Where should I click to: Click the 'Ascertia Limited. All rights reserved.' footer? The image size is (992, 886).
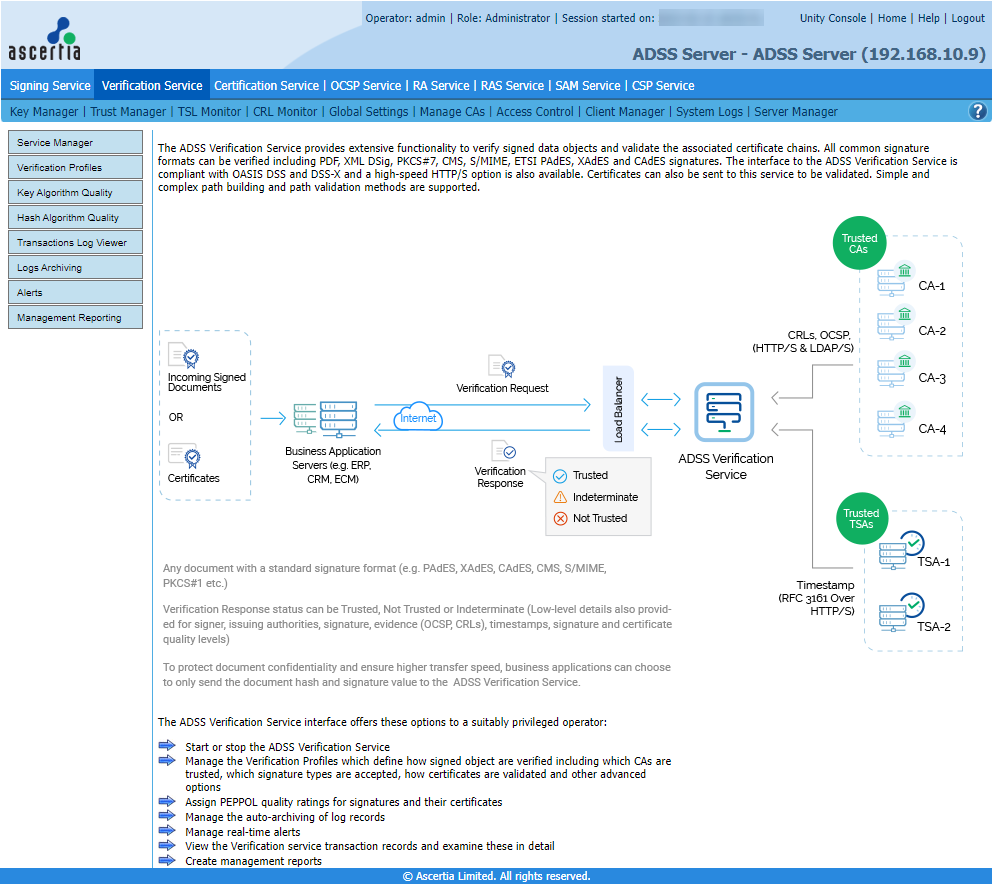[496, 876]
